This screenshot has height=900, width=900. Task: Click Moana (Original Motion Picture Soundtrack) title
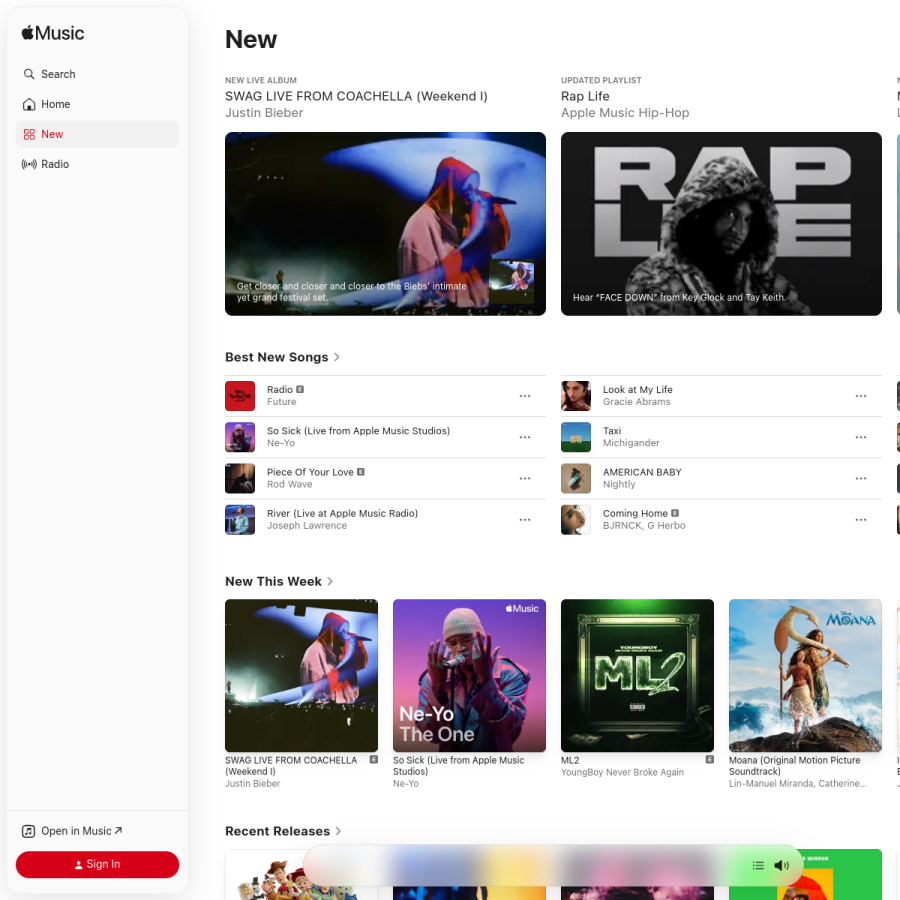794,766
